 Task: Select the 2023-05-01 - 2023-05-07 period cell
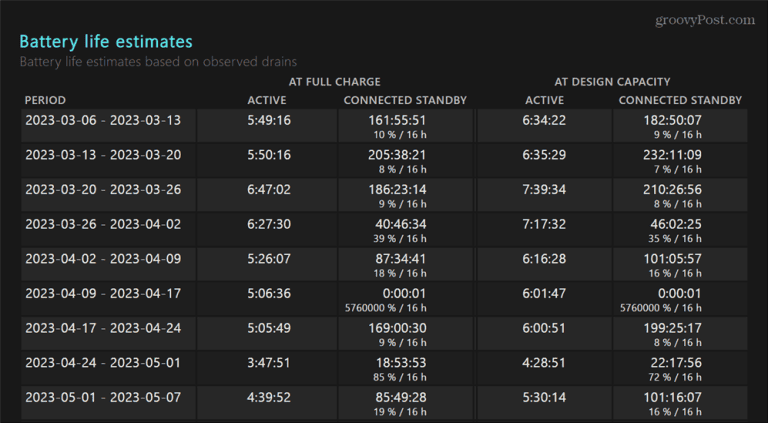coord(103,396)
